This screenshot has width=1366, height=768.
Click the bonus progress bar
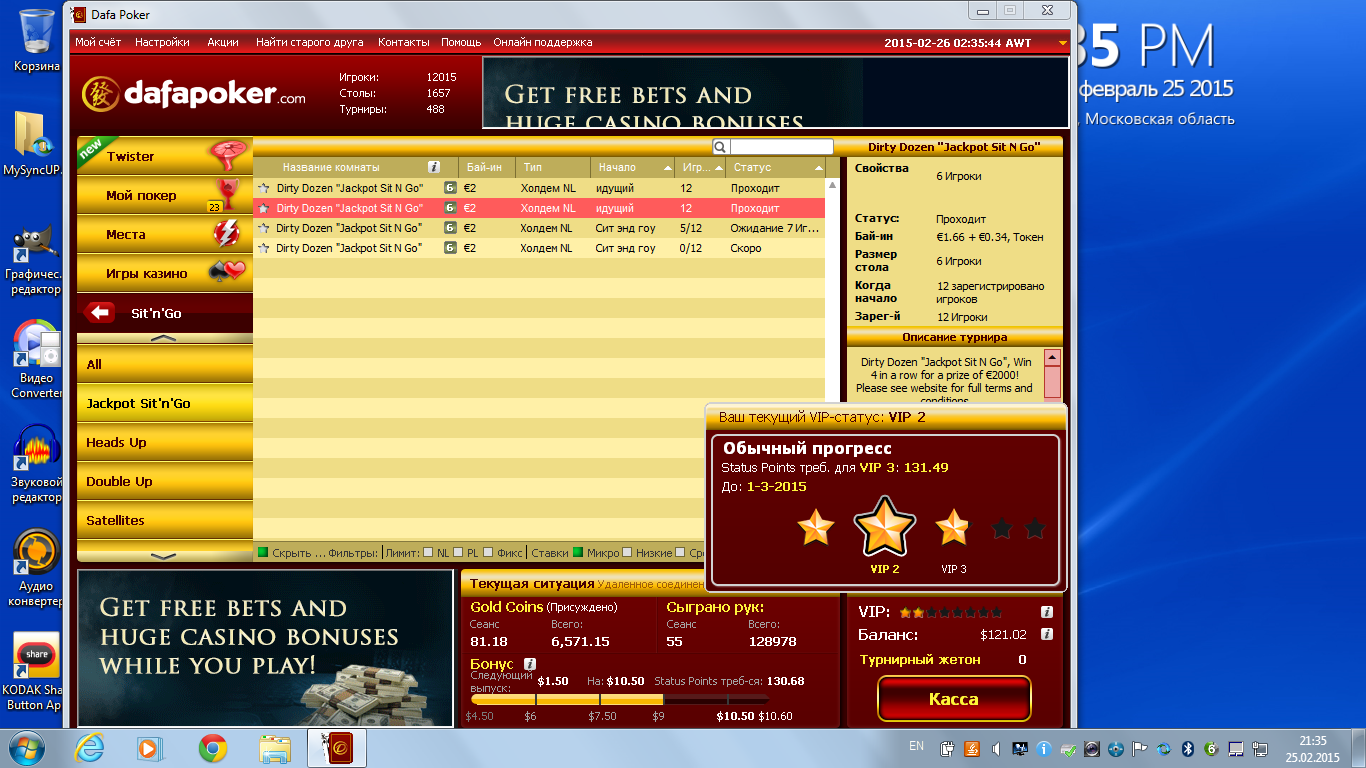(x=618, y=700)
